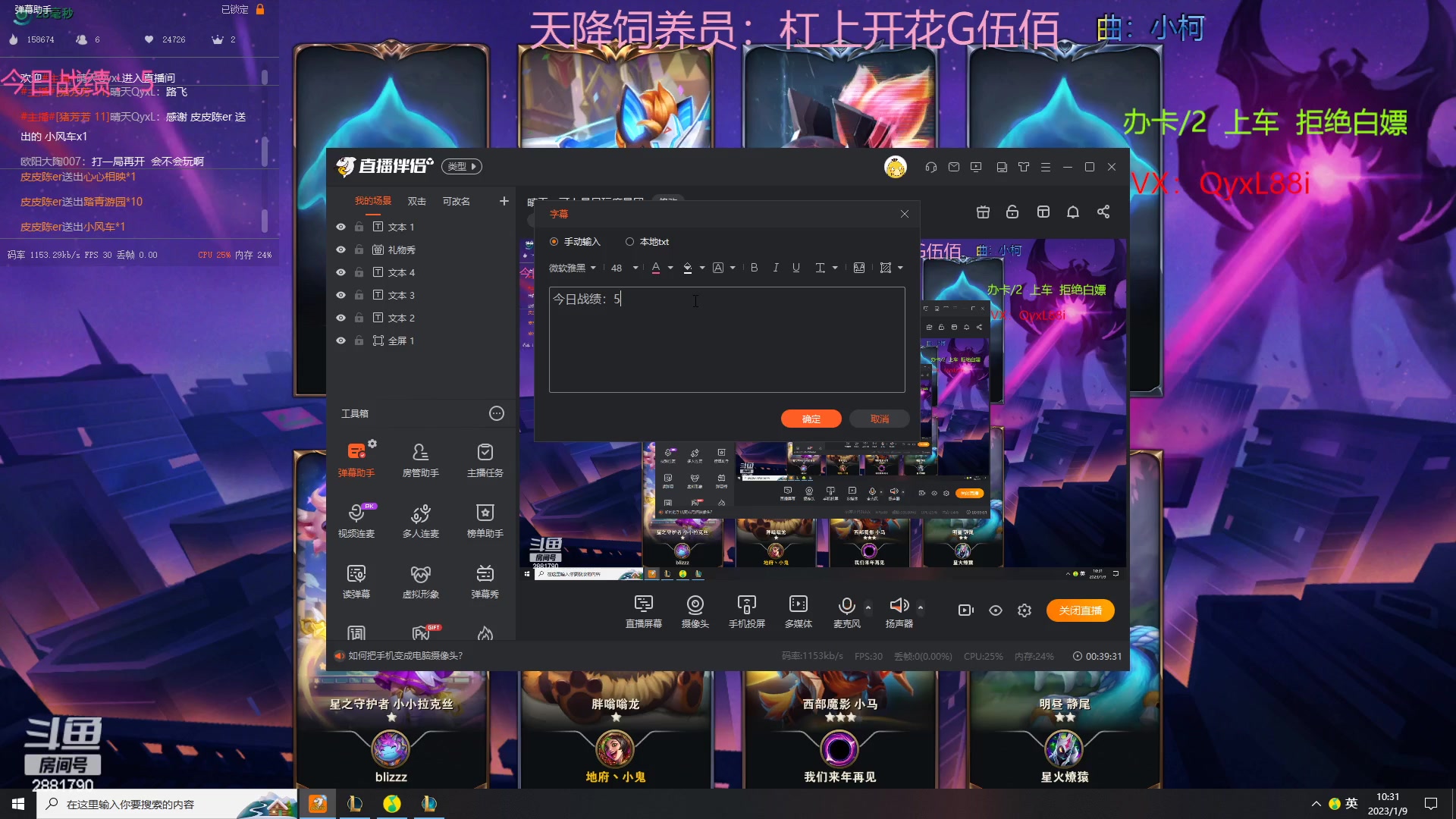This screenshot has width=1456, height=819.
Task: Expand the microphone volume arrow
Action: coord(868,607)
